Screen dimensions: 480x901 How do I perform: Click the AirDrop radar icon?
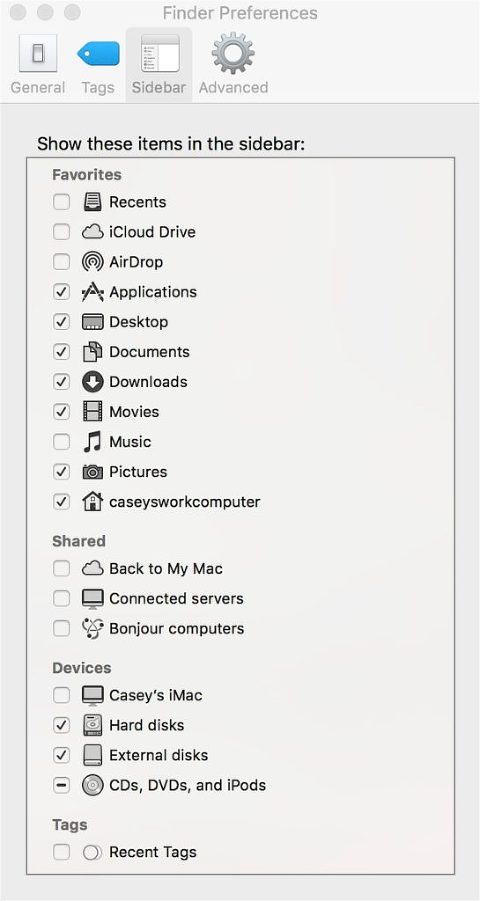93,262
